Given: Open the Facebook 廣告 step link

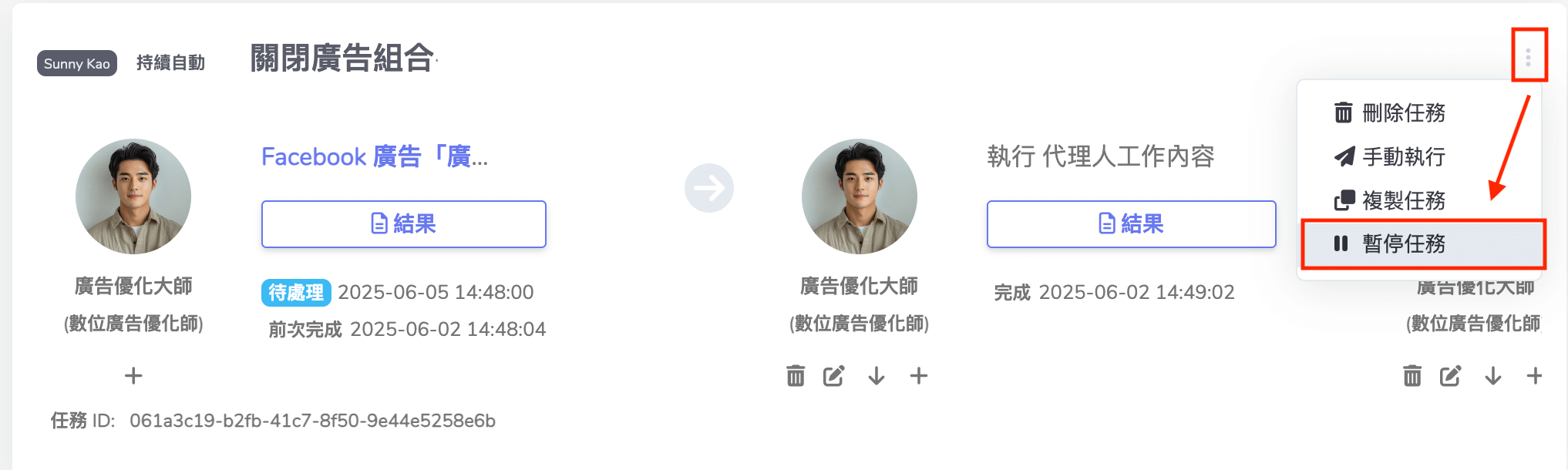Looking at the screenshot, I should [375, 157].
